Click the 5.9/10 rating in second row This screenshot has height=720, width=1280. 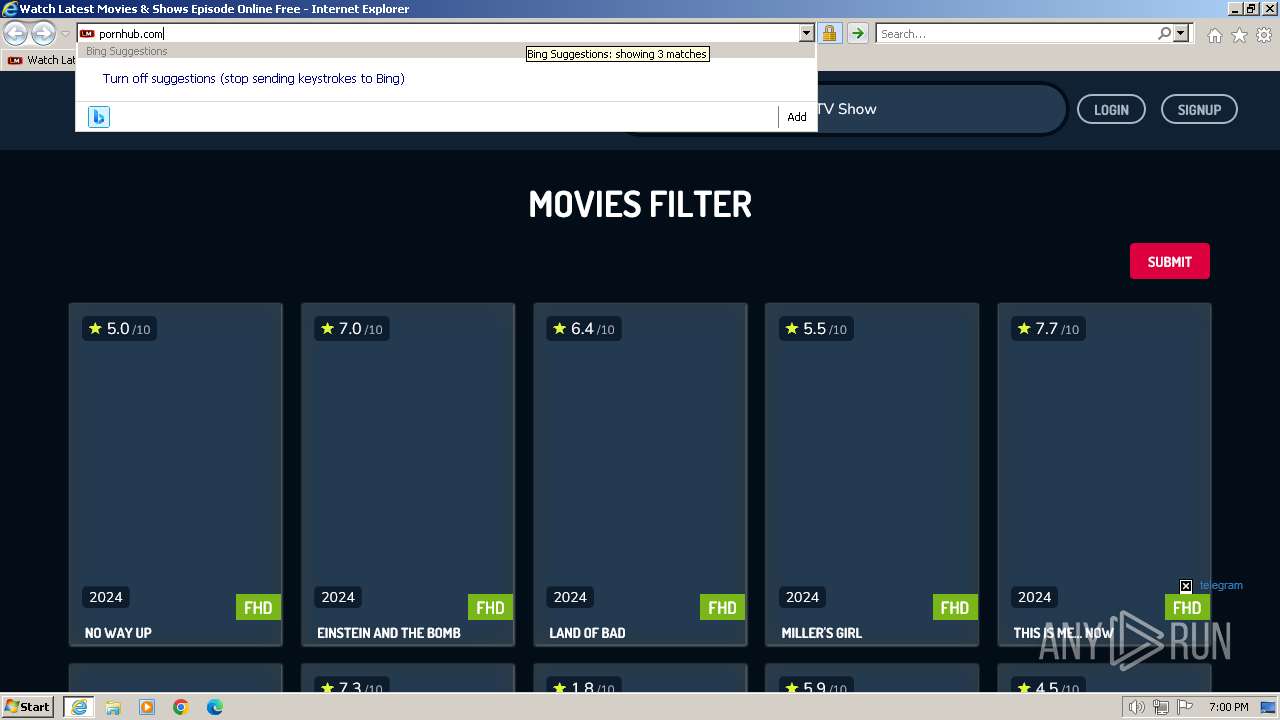coord(815,688)
